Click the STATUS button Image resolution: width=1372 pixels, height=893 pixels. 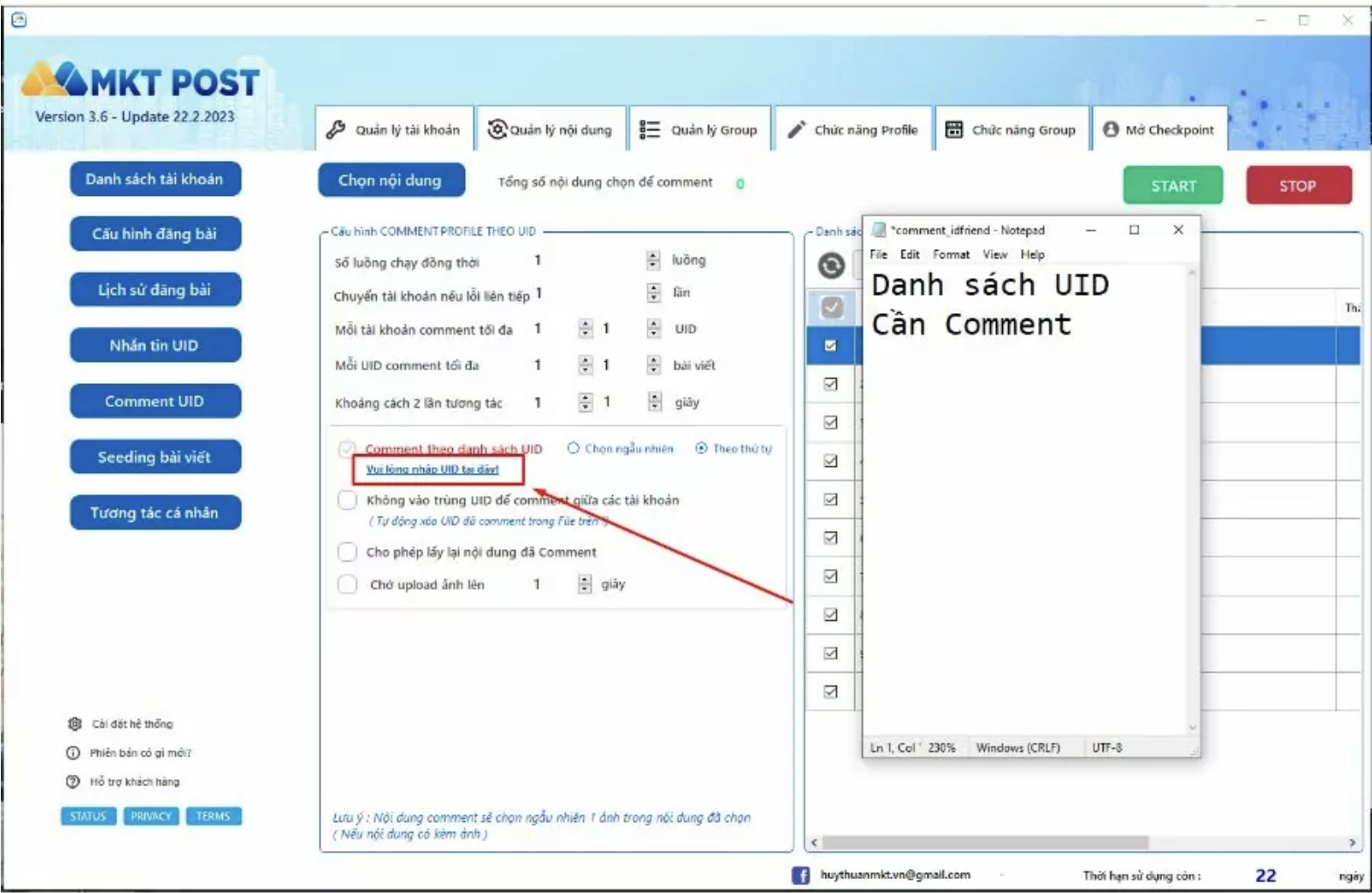point(88,816)
